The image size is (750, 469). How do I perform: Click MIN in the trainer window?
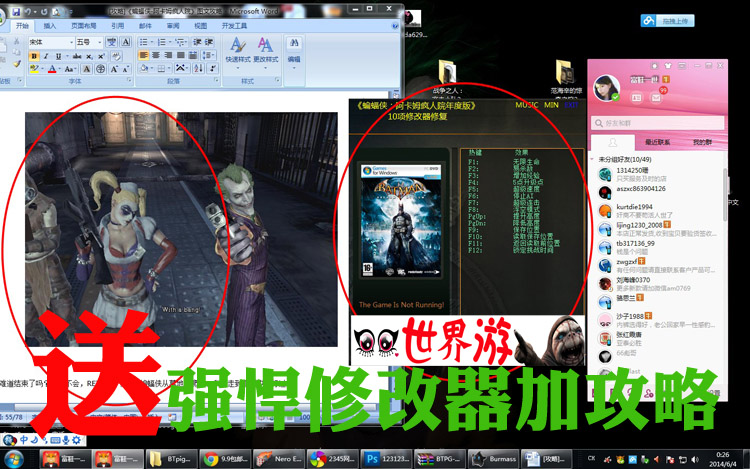click(x=551, y=105)
